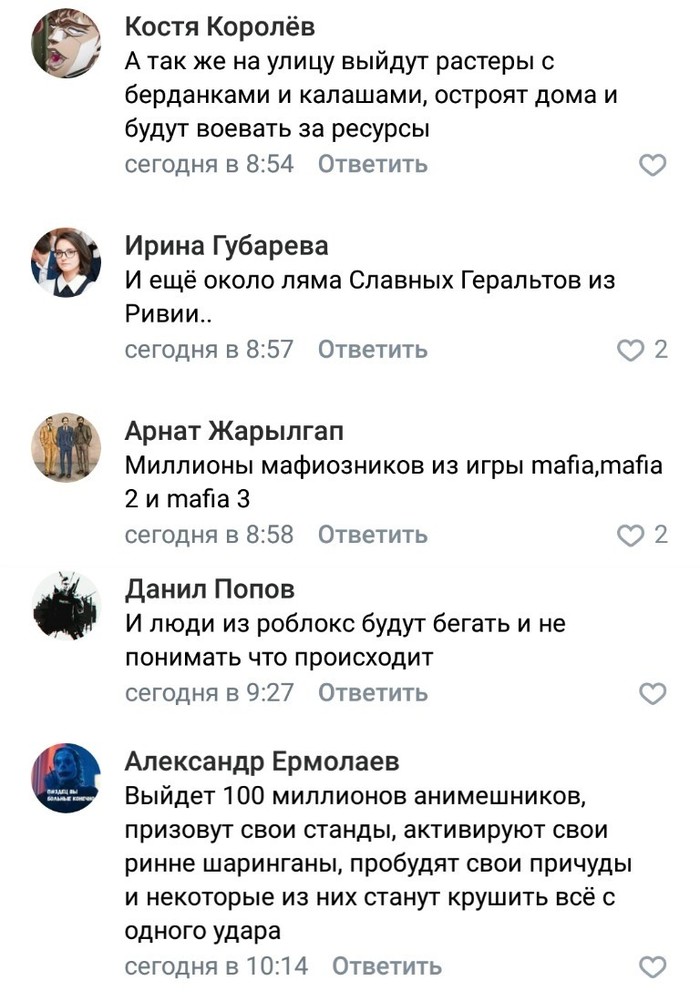The image size is (700, 1001).
Task: Open the profile name Александр Ермолаев
Action: (x=262, y=762)
